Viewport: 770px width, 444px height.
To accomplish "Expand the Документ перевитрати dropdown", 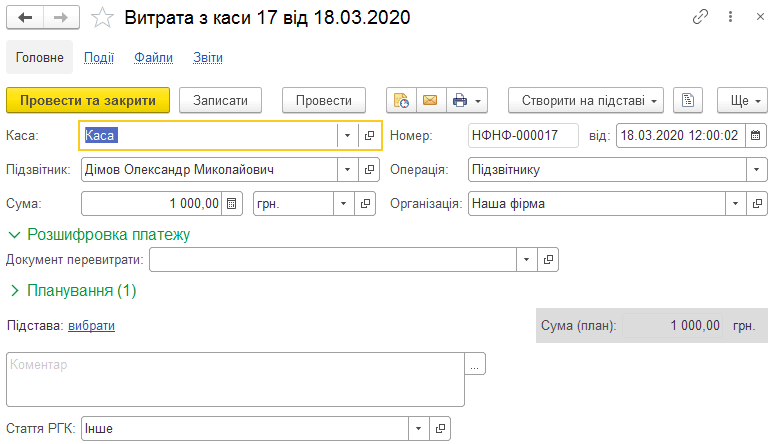I will click(x=526, y=259).
